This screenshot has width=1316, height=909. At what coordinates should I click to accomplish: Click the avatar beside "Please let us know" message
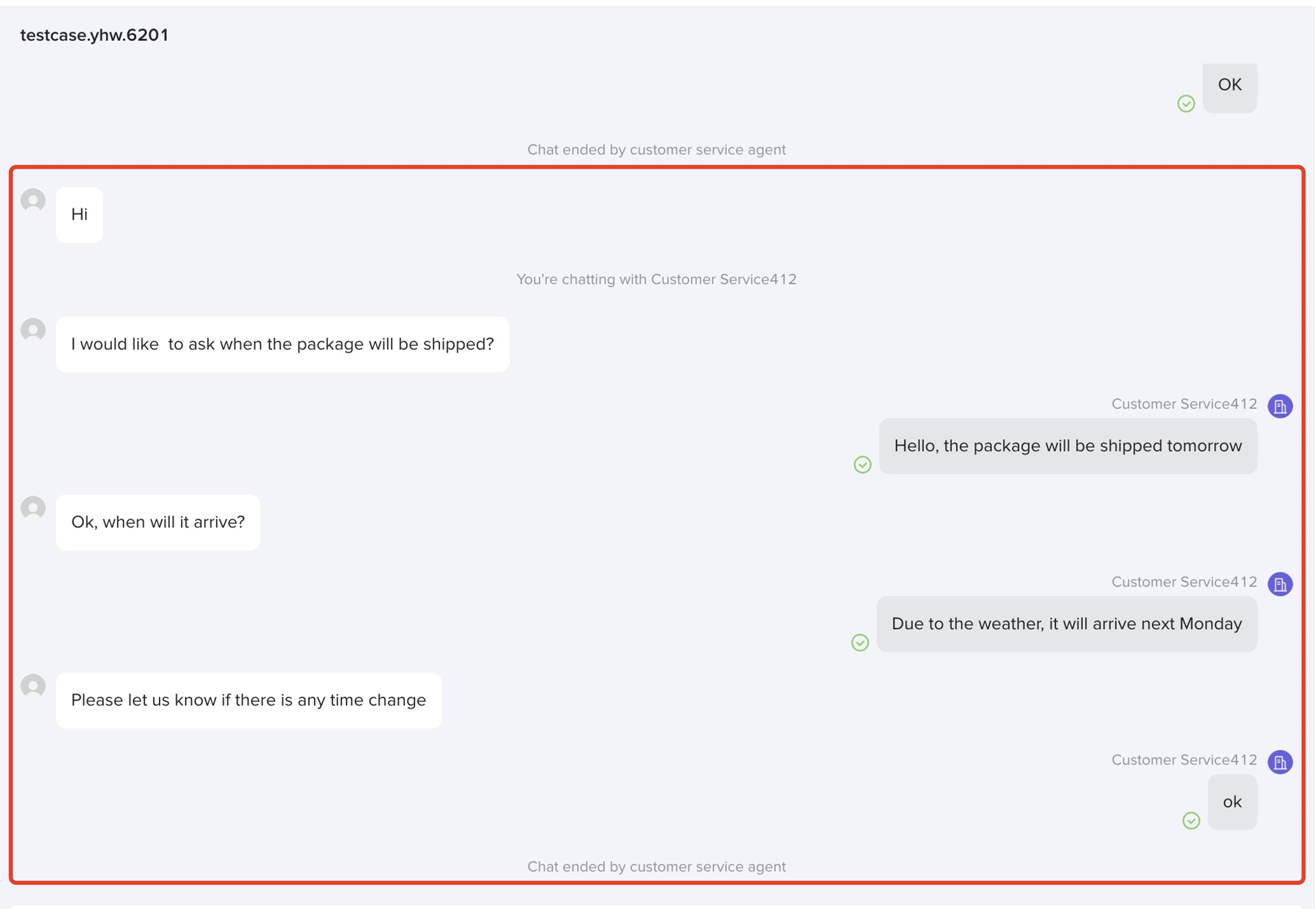33,686
